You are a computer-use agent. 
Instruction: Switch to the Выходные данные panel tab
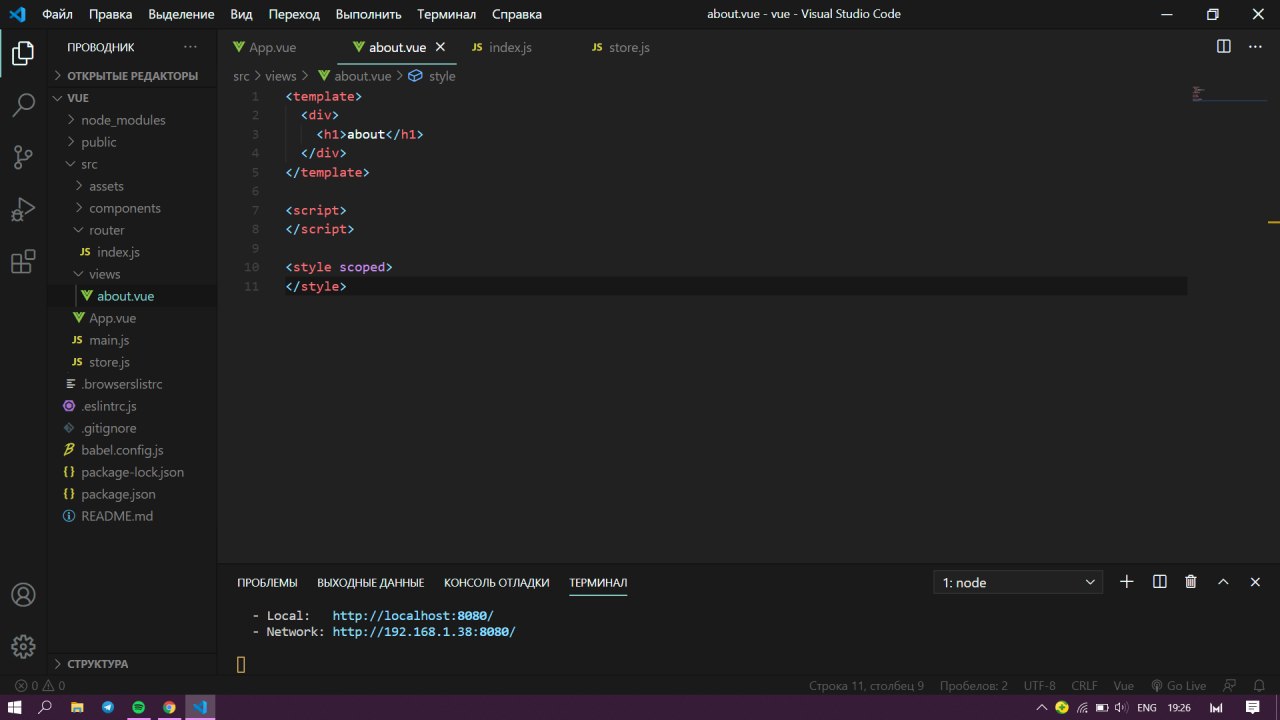[370, 582]
